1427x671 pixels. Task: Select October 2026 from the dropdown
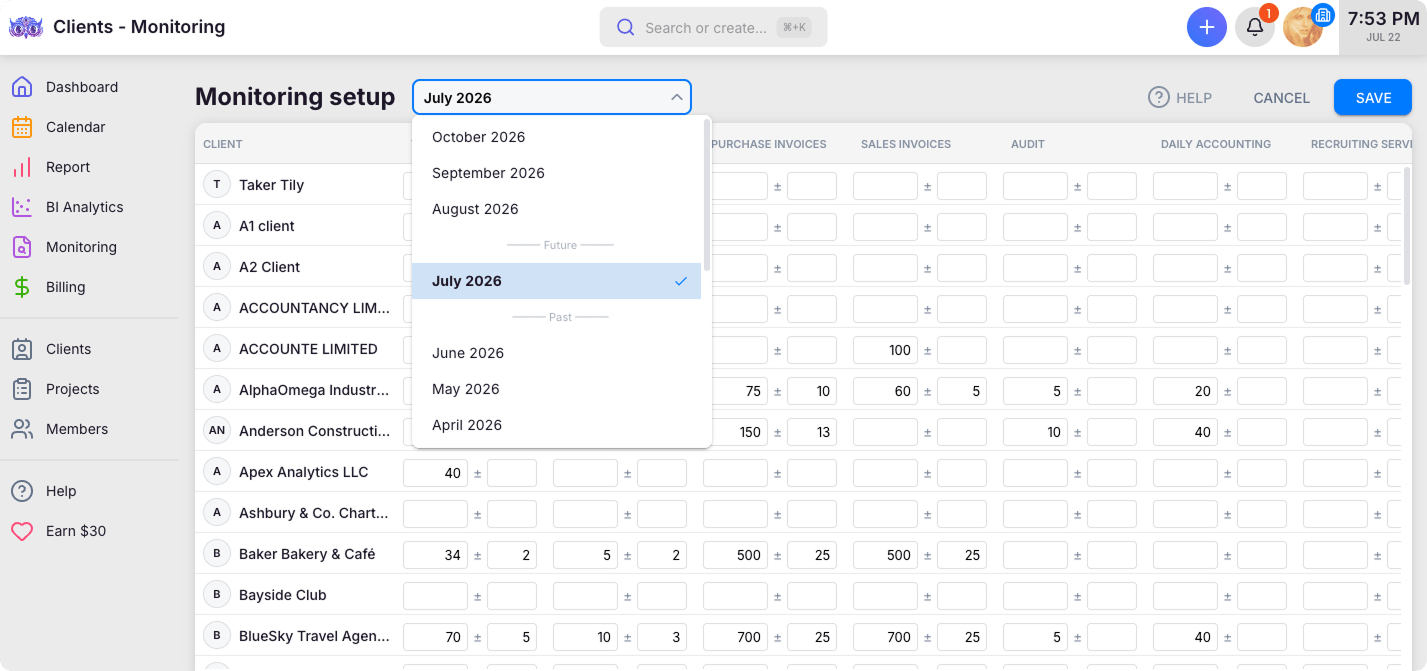[x=557, y=137]
